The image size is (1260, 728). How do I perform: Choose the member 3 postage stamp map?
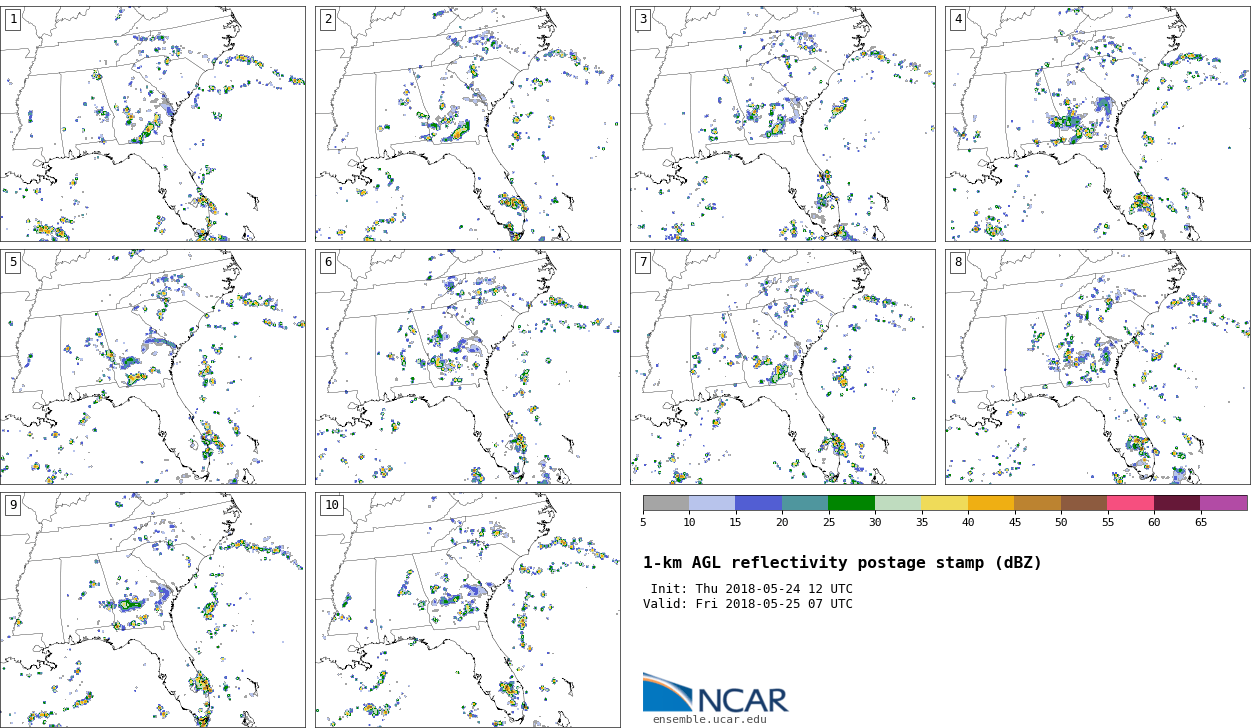tap(783, 124)
